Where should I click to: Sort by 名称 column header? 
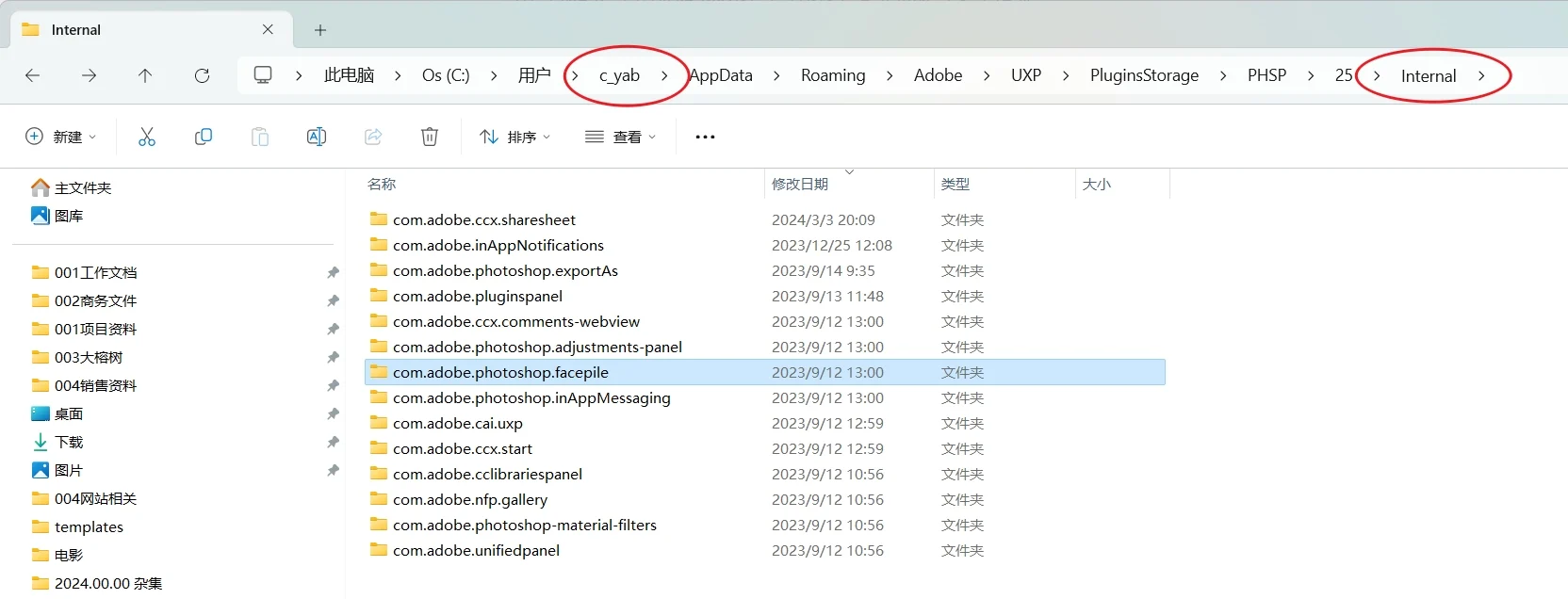click(x=382, y=185)
